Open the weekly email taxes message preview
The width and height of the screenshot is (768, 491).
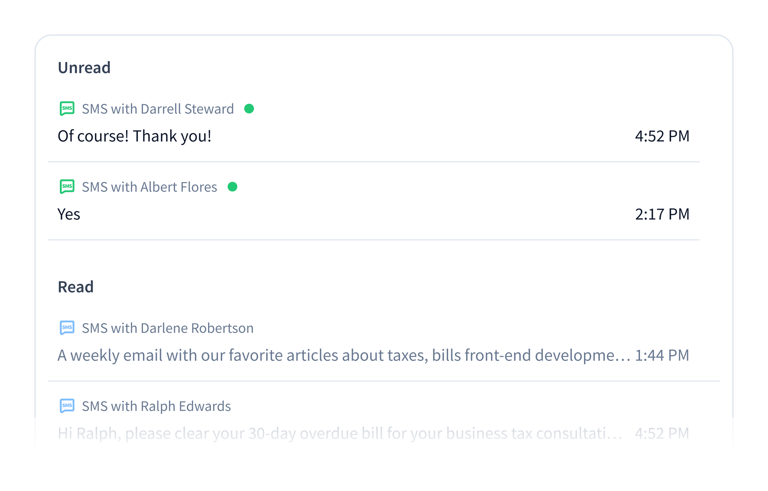pyautogui.click(x=344, y=355)
